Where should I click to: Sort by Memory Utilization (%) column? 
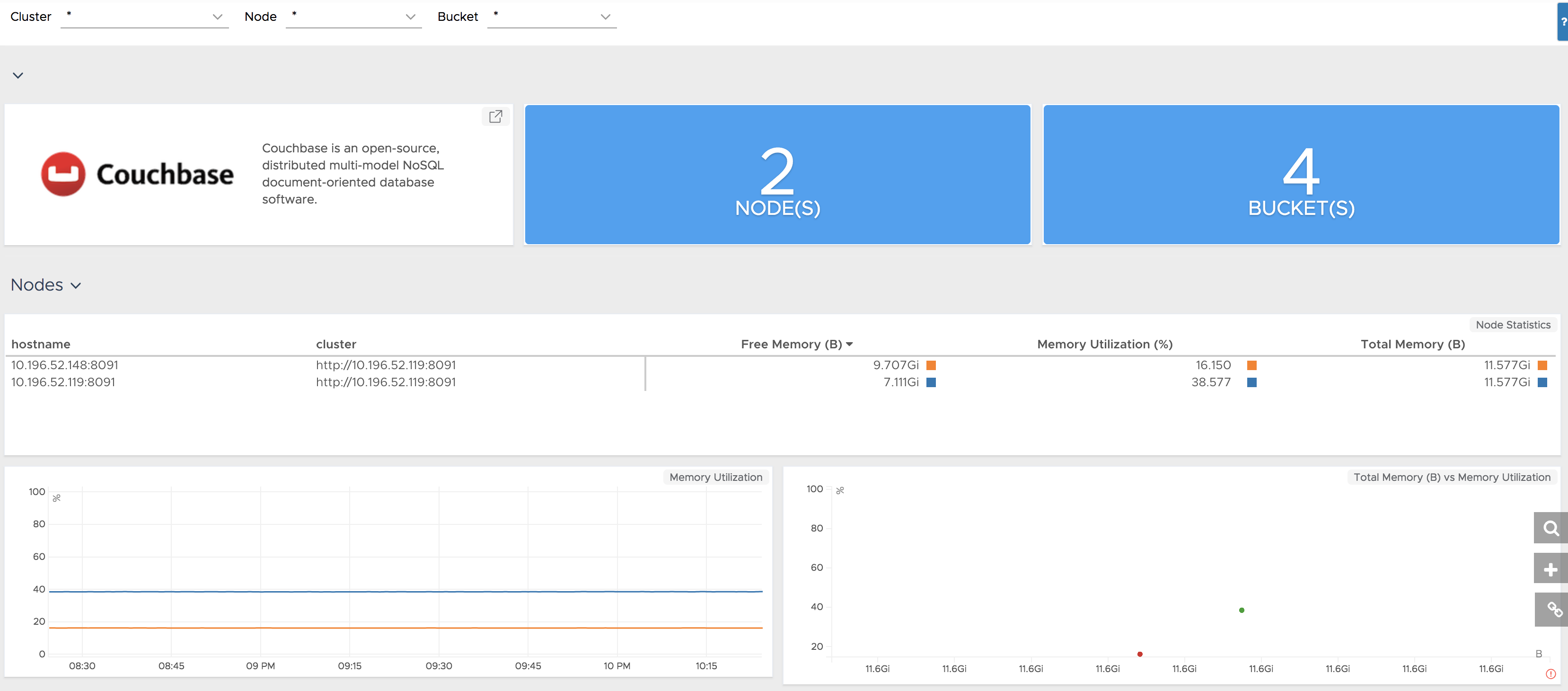point(1105,344)
